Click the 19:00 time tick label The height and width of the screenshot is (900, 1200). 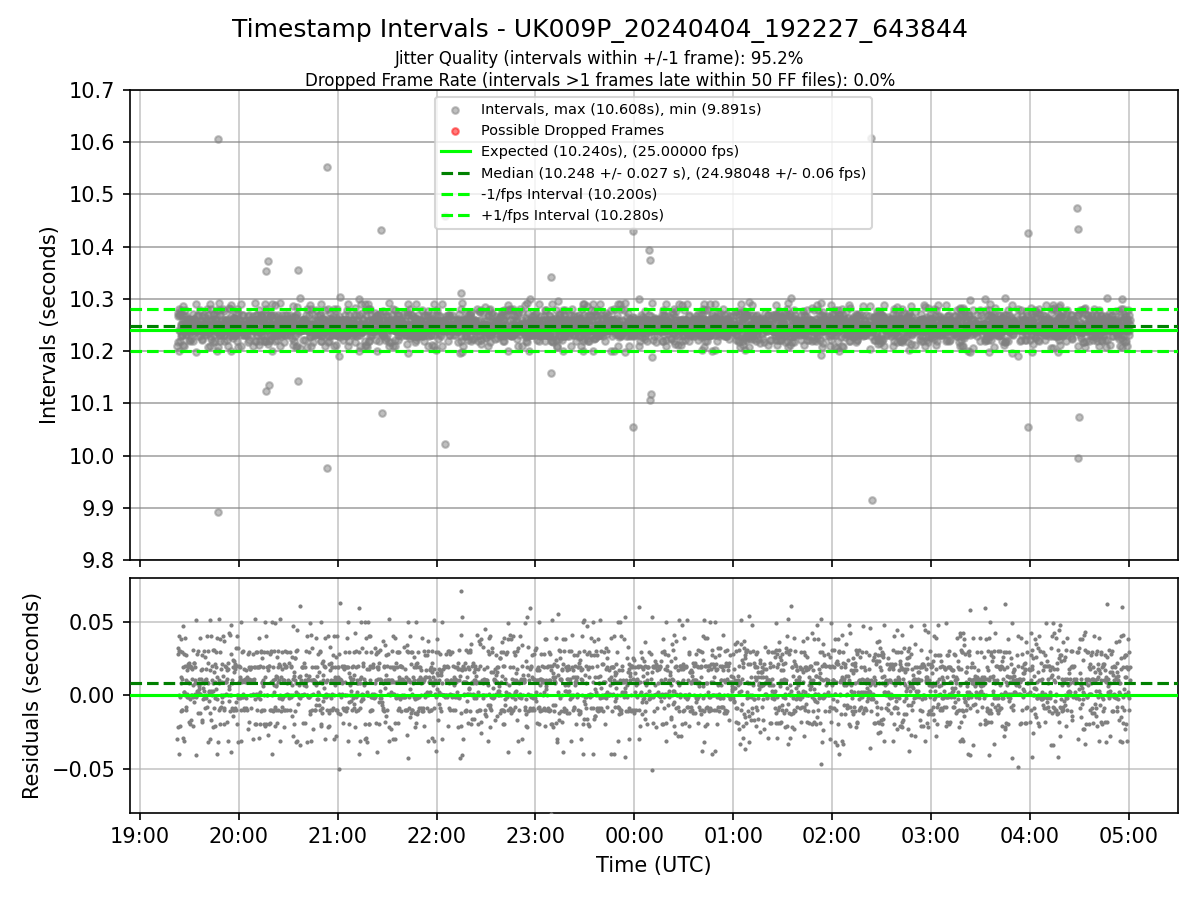click(139, 834)
